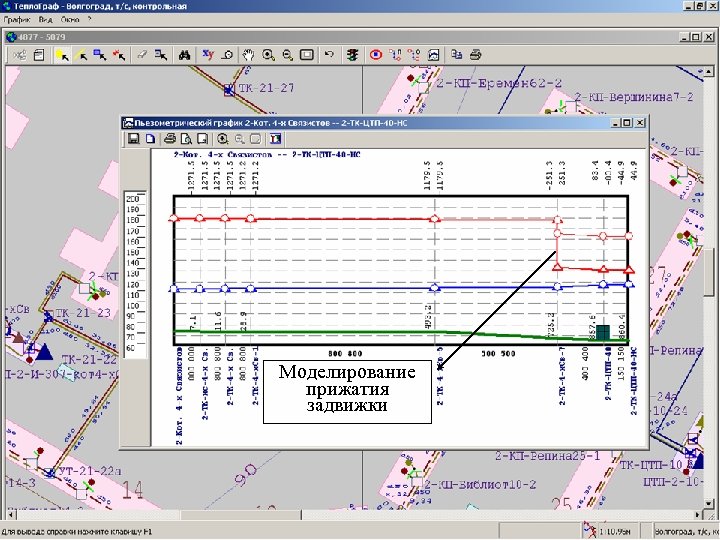
Task: Open the Вид menu
Action: pos(45,19)
